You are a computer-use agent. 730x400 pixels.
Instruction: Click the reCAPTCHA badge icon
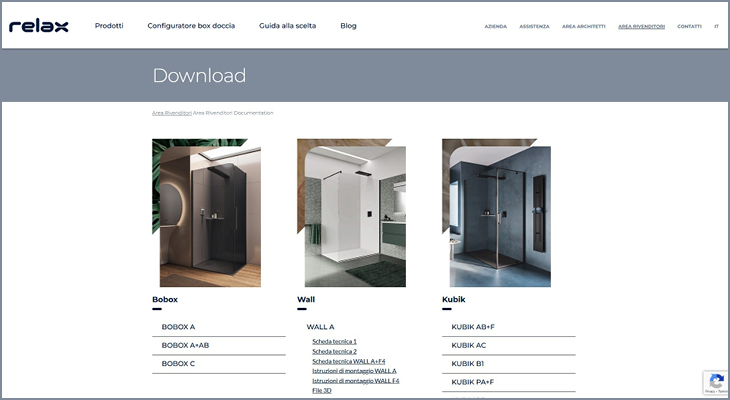(714, 382)
